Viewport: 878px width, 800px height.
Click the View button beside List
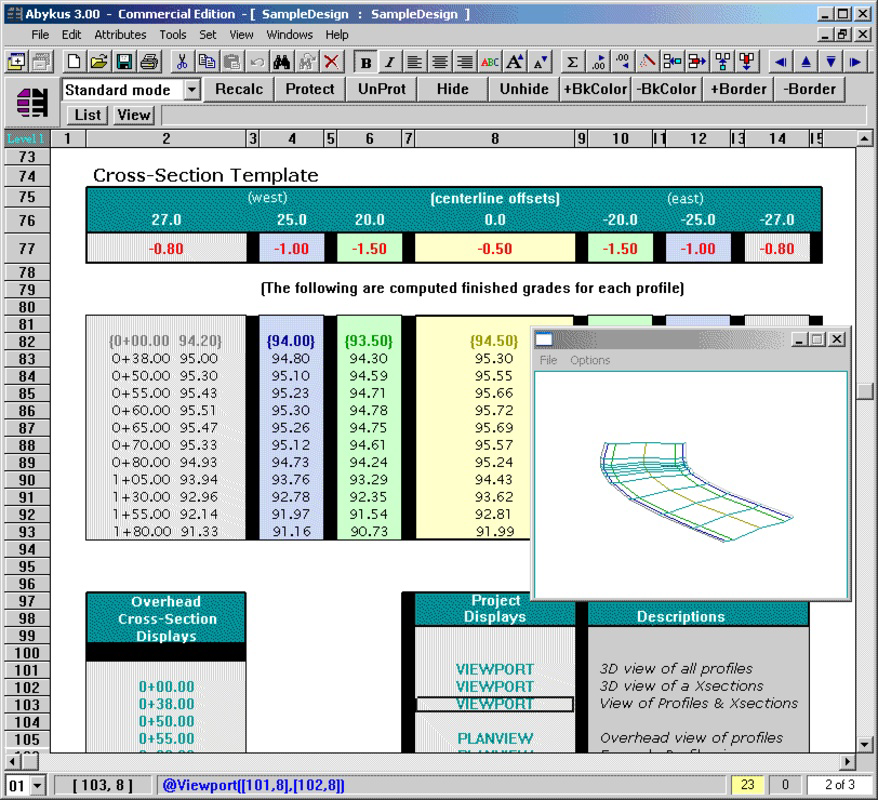pyautogui.click(x=133, y=115)
